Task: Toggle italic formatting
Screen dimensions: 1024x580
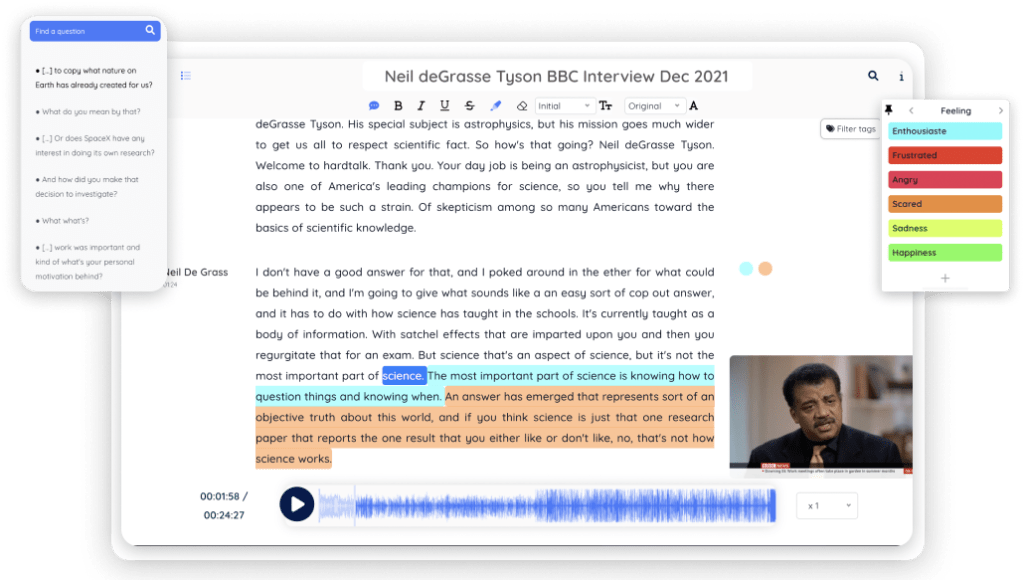Action: [x=421, y=106]
